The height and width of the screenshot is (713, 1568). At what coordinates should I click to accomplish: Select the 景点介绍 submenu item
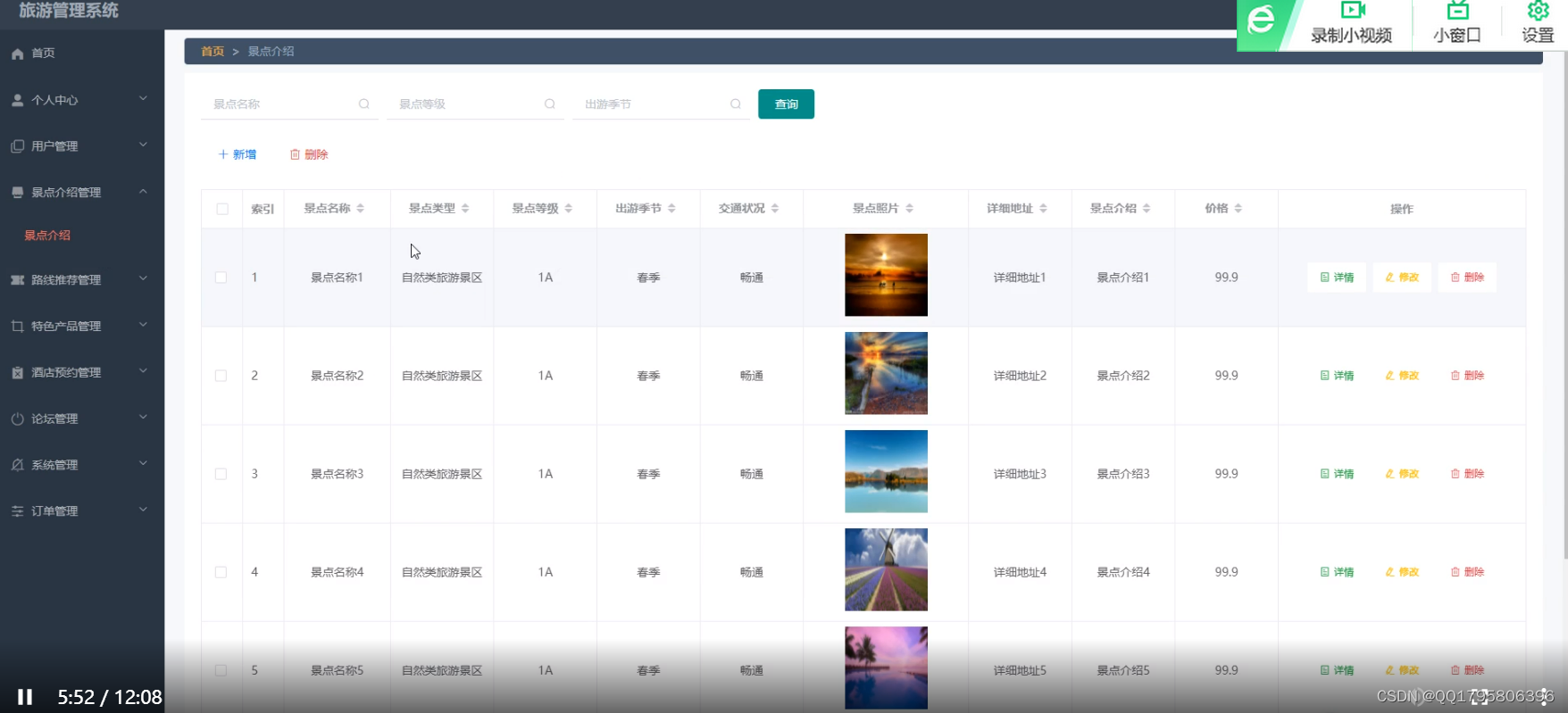coord(82,236)
